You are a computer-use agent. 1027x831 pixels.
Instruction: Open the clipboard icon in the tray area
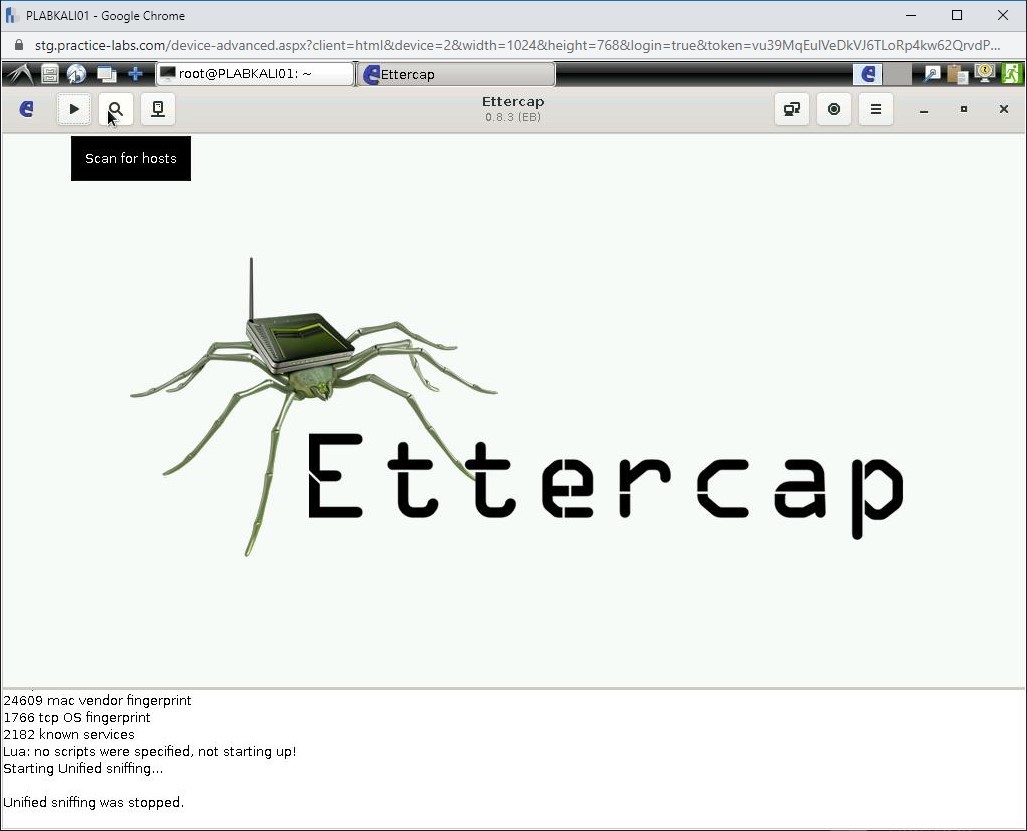pyautogui.click(x=956, y=73)
